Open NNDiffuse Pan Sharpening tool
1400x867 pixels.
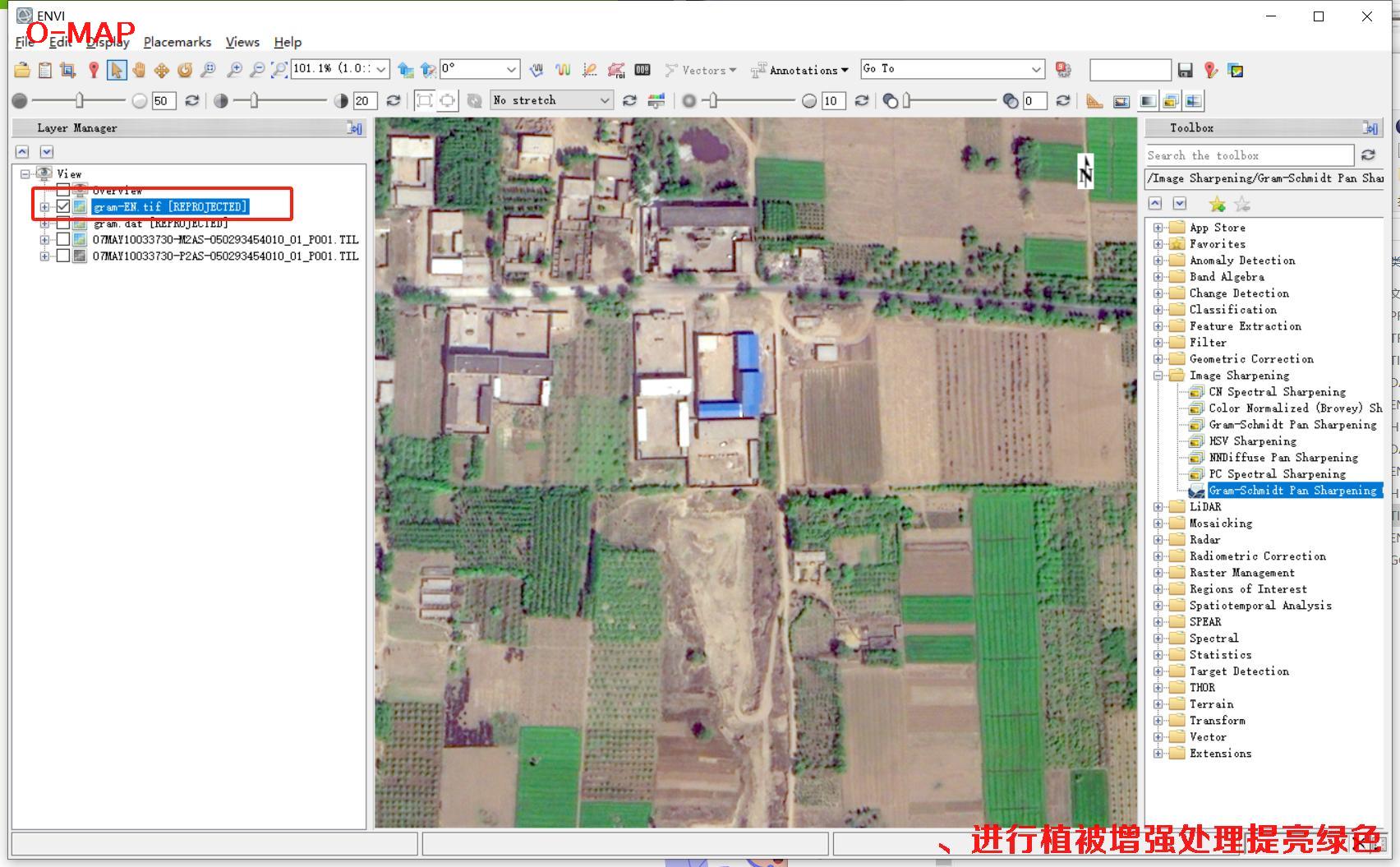coord(1283,458)
